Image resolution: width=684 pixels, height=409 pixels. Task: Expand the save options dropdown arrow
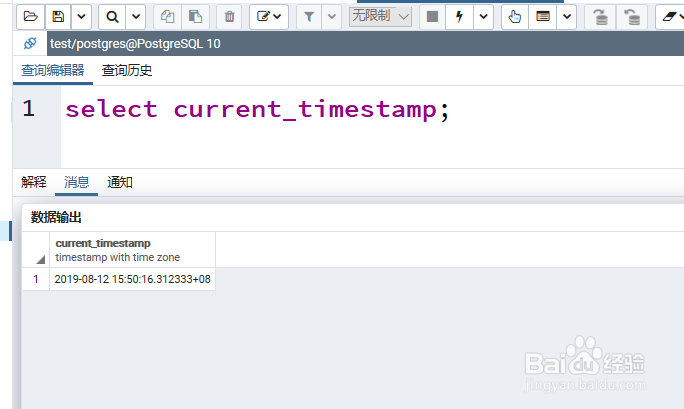point(82,17)
